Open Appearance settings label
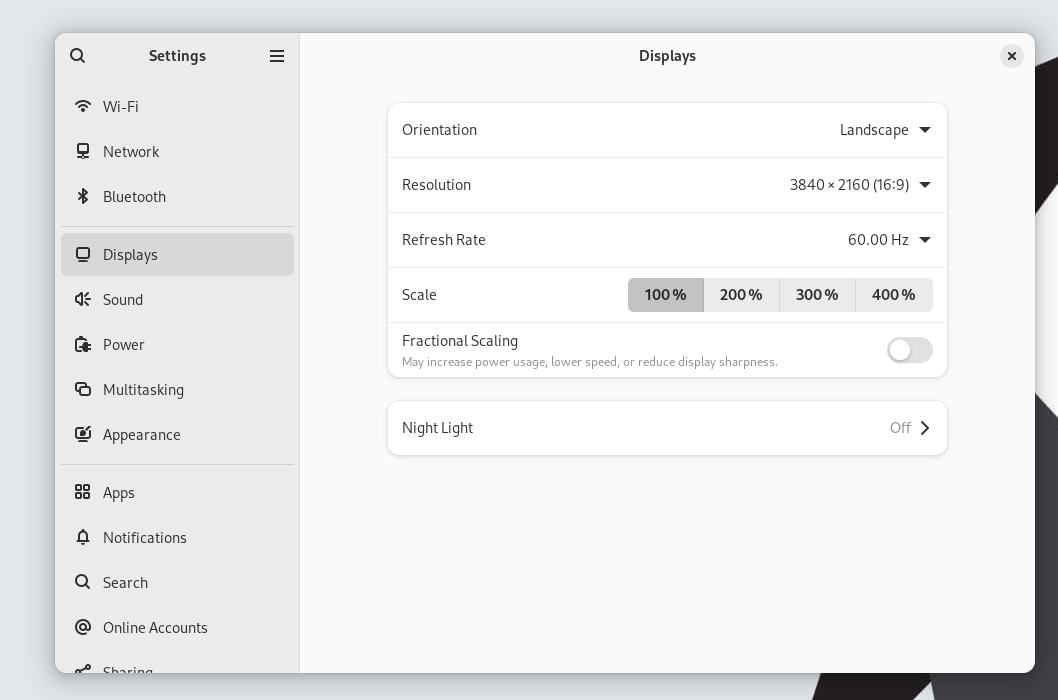This screenshot has width=1058, height=700. pyautogui.click(x=142, y=435)
